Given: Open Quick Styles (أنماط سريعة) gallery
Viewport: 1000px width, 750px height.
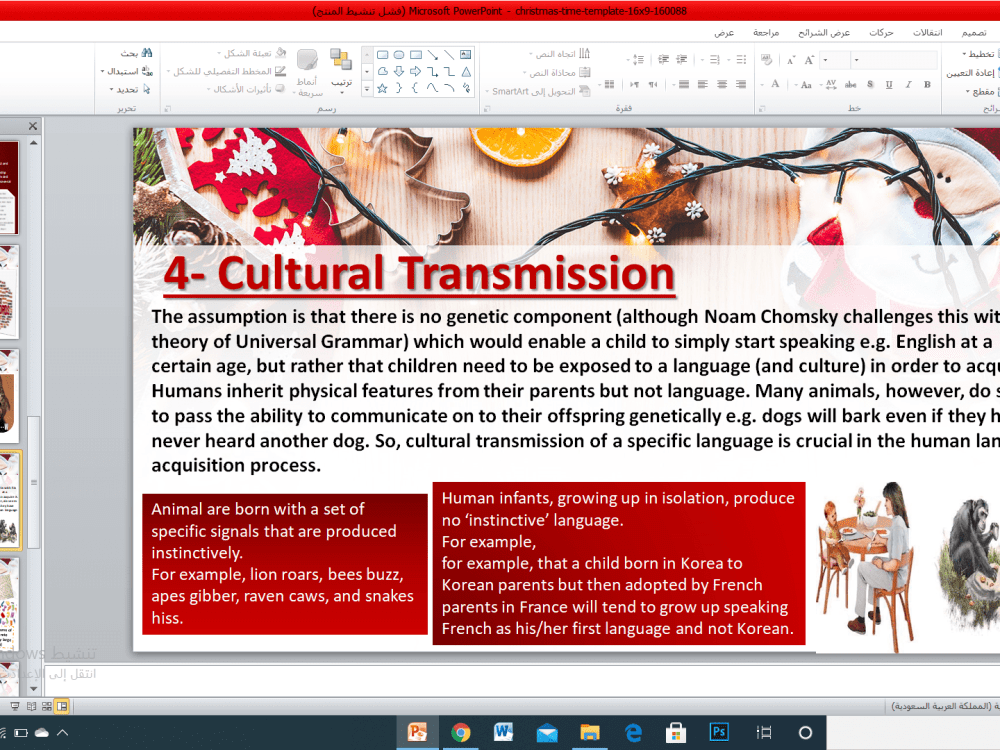Looking at the screenshot, I should tap(308, 73).
